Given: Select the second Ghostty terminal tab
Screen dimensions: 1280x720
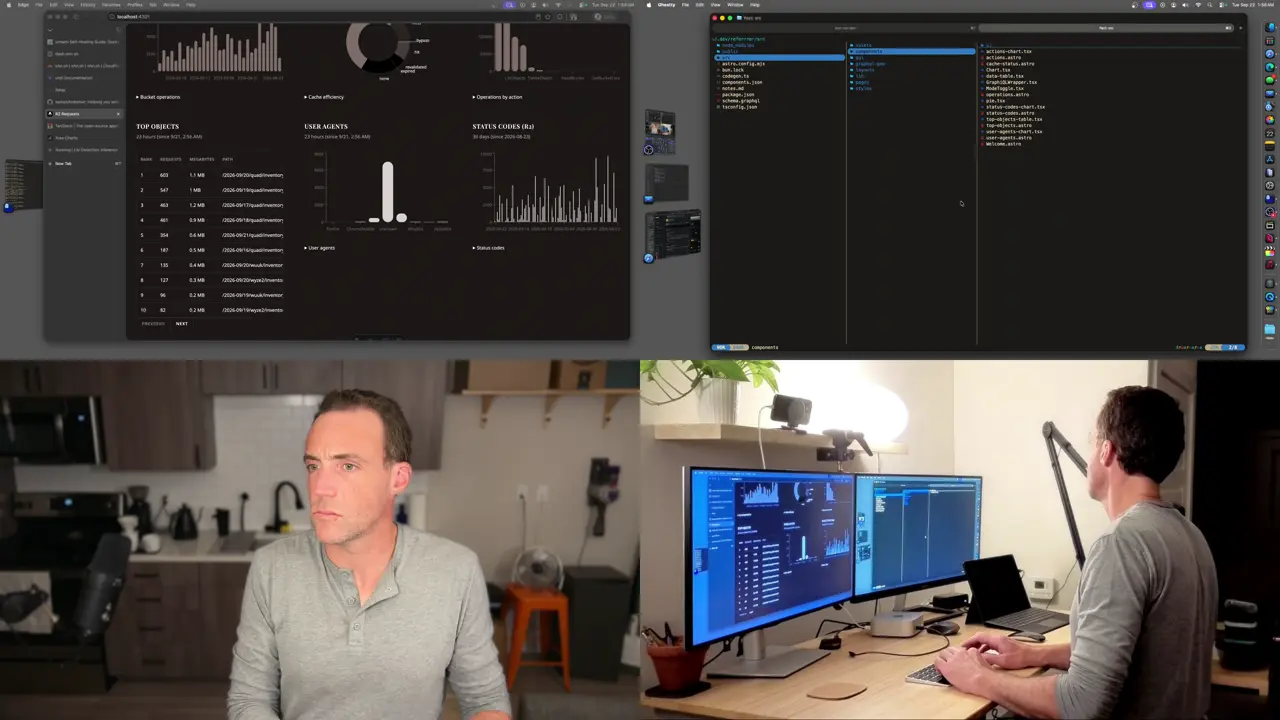Looking at the screenshot, I should (x=1105, y=28).
